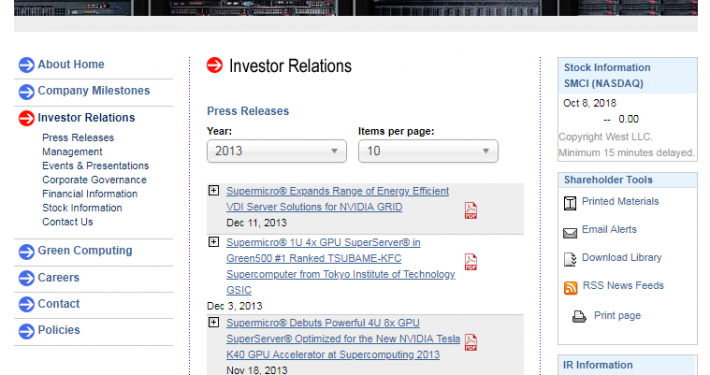Expand the Energy Efficient VDI Server release
The image size is (710, 375).
pos(214,190)
